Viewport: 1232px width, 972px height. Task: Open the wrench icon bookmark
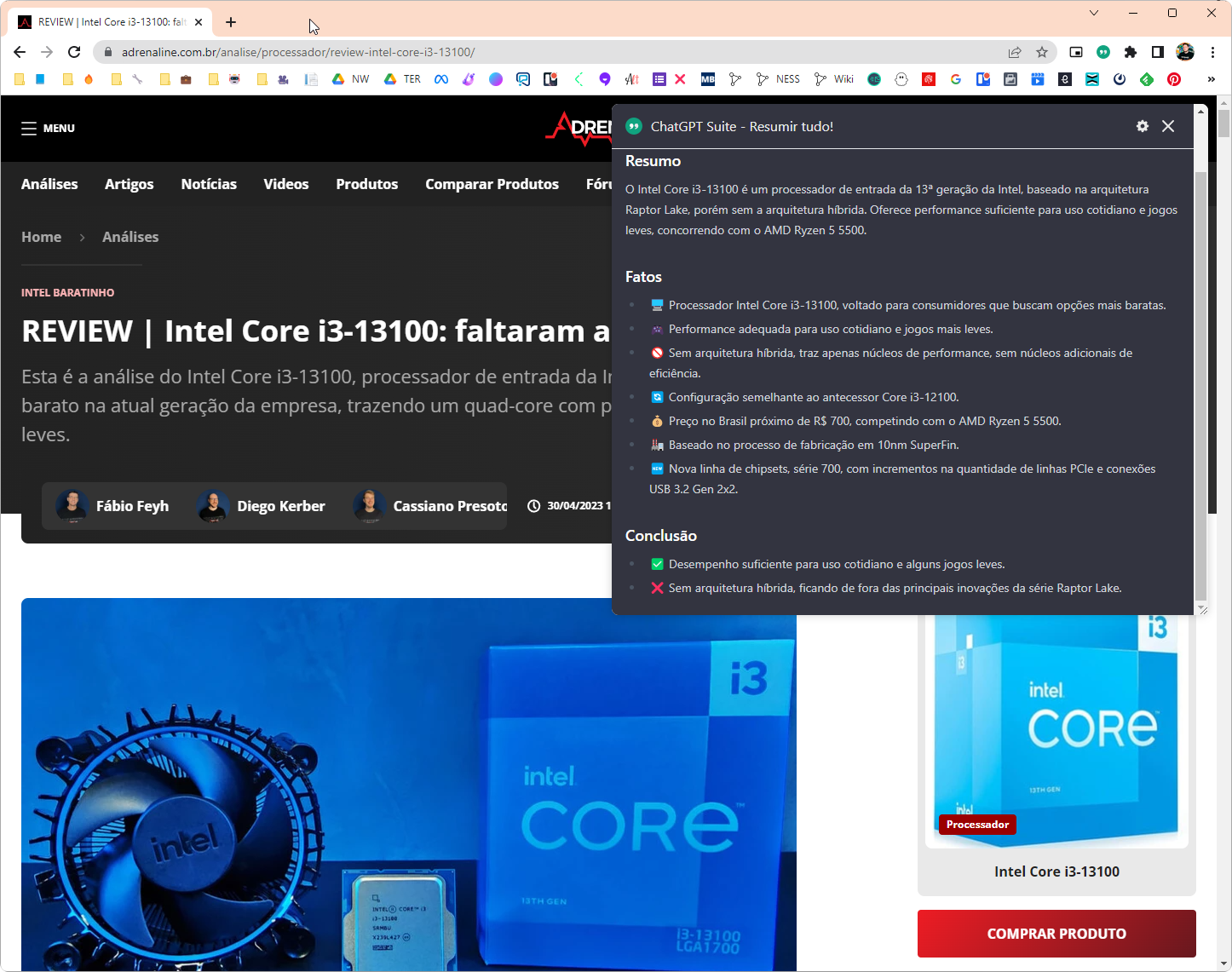tap(137, 79)
